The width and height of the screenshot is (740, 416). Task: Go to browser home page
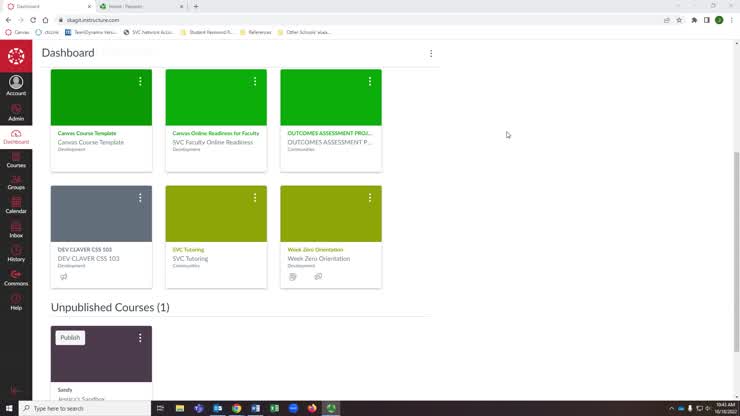(x=45, y=20)
